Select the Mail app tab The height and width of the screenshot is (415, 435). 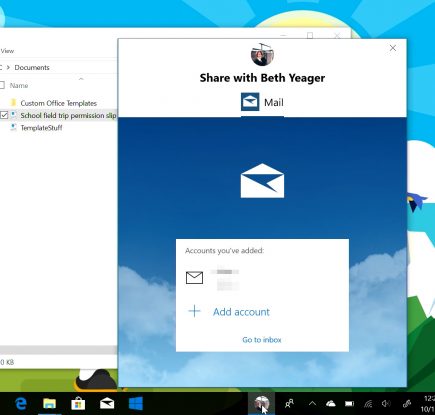[262, 102]
